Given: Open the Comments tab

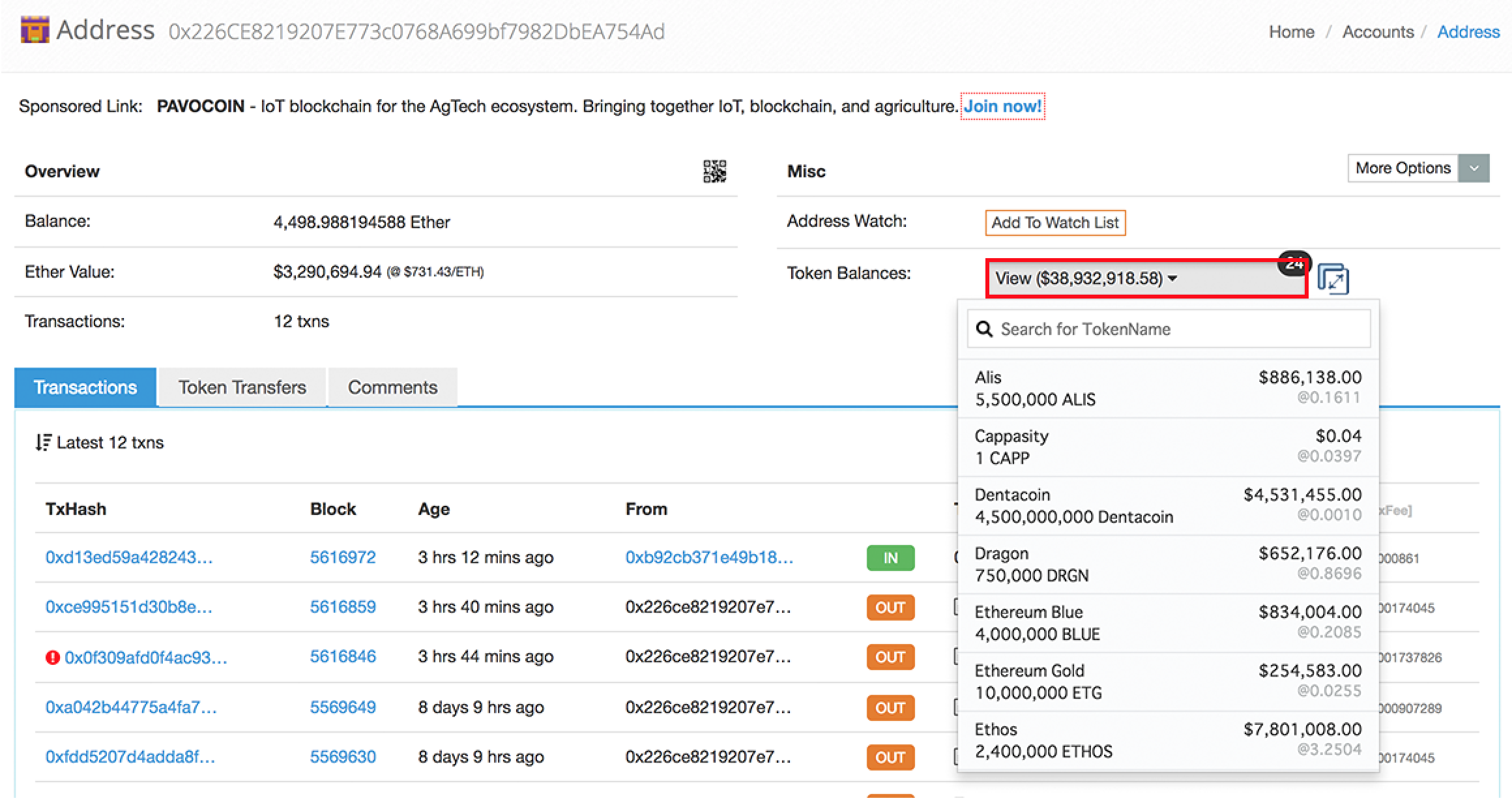Looking at the screenshot, I should [x=392, y=387].
